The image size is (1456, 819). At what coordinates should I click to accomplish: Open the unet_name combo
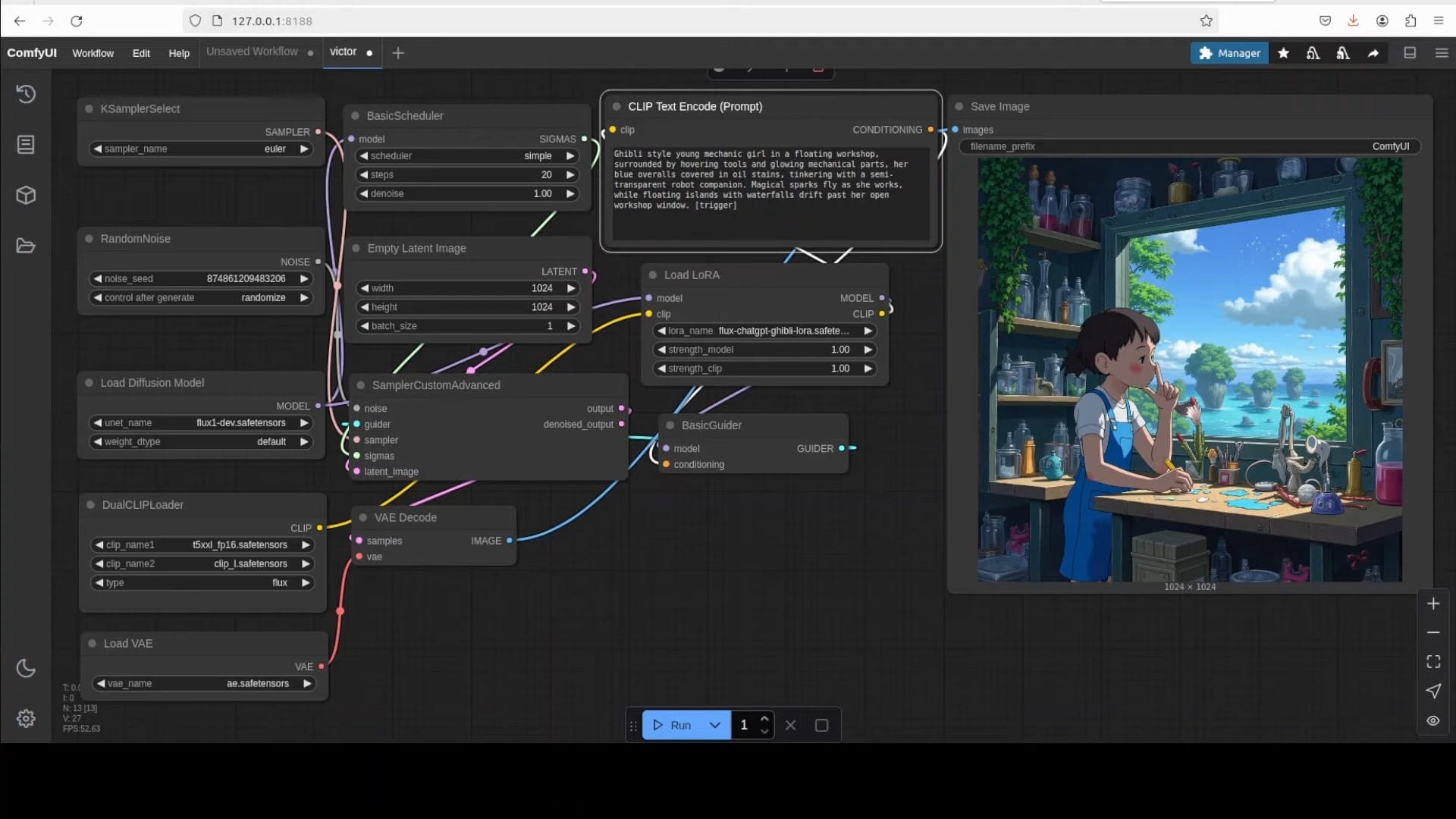[201, 422]
